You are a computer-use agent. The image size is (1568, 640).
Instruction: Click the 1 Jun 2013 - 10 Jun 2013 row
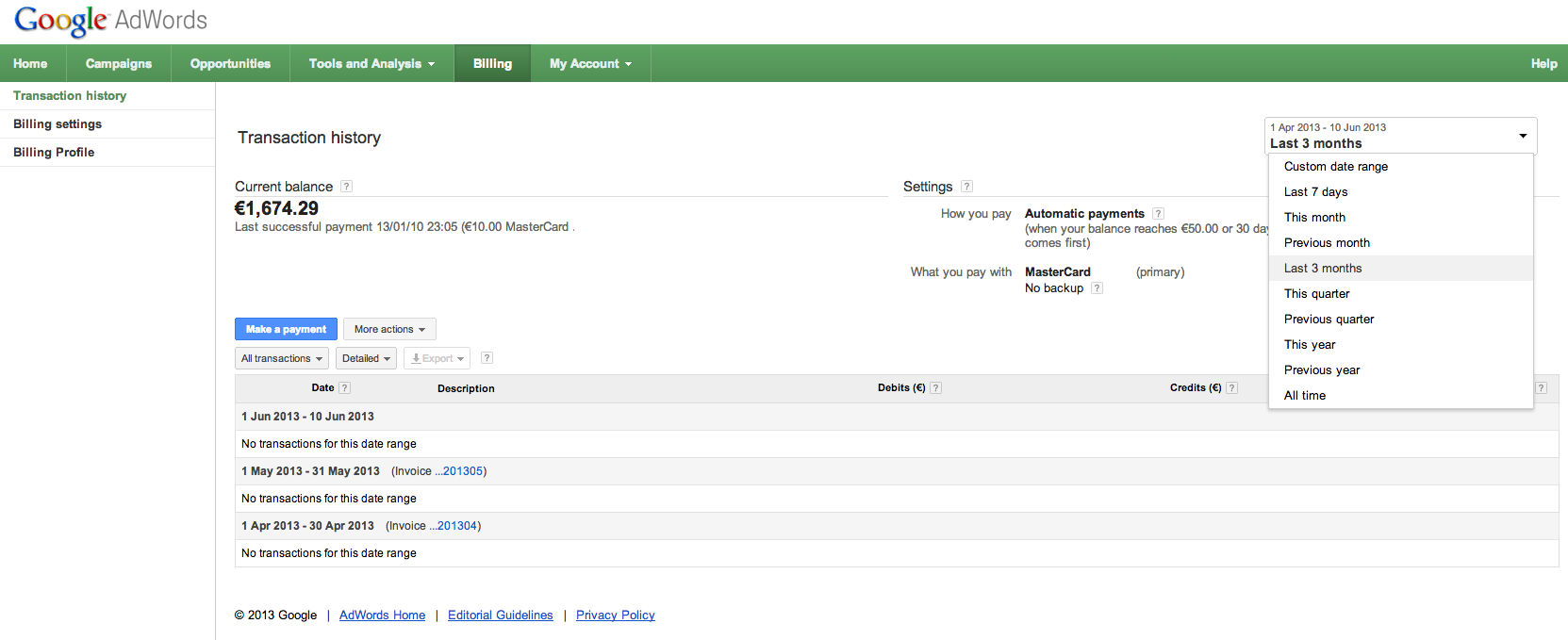pos(897,417)
